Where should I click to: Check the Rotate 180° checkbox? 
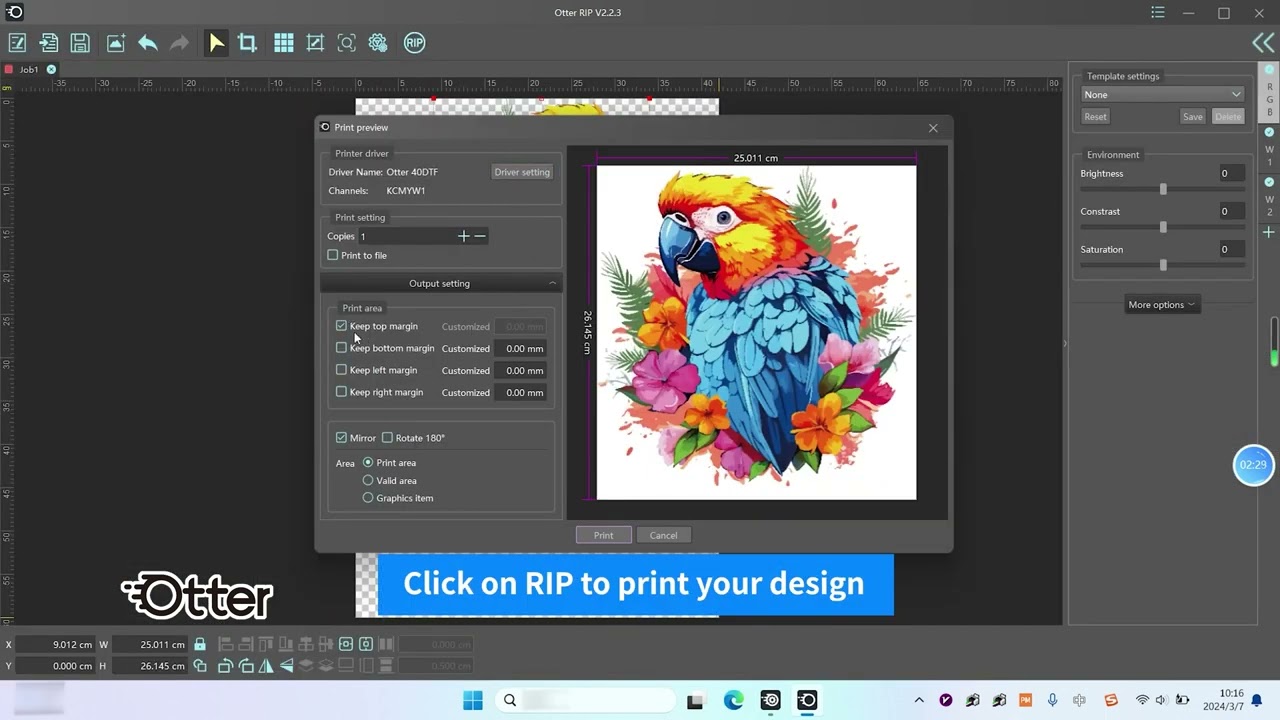[x=387, y=438]
